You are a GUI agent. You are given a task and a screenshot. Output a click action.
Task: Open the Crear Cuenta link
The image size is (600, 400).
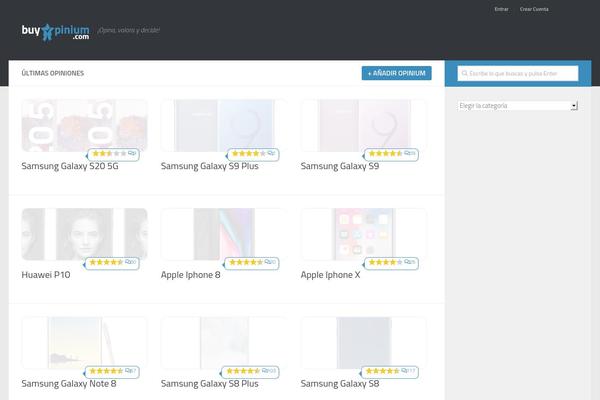click(534, 9)
